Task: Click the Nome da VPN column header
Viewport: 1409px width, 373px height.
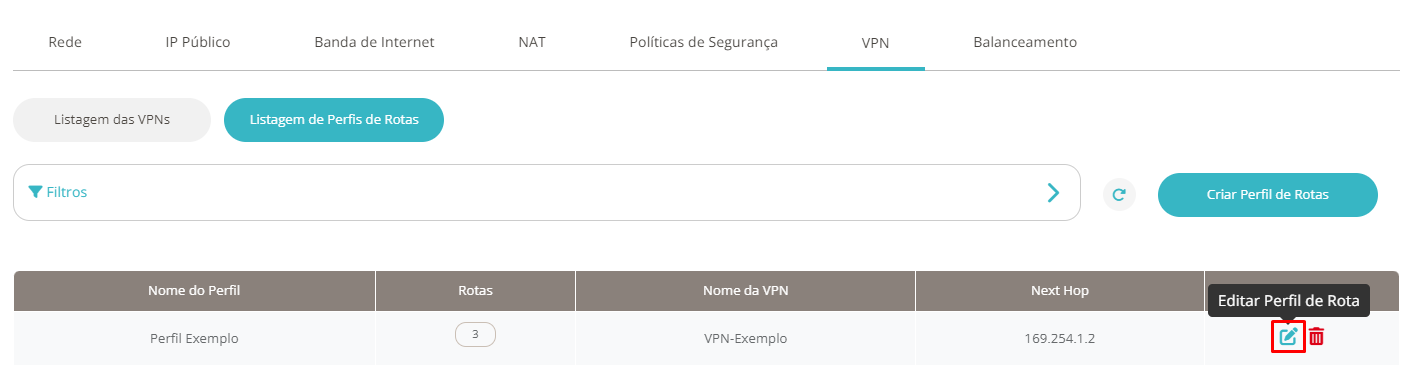Action: point(745,291)
